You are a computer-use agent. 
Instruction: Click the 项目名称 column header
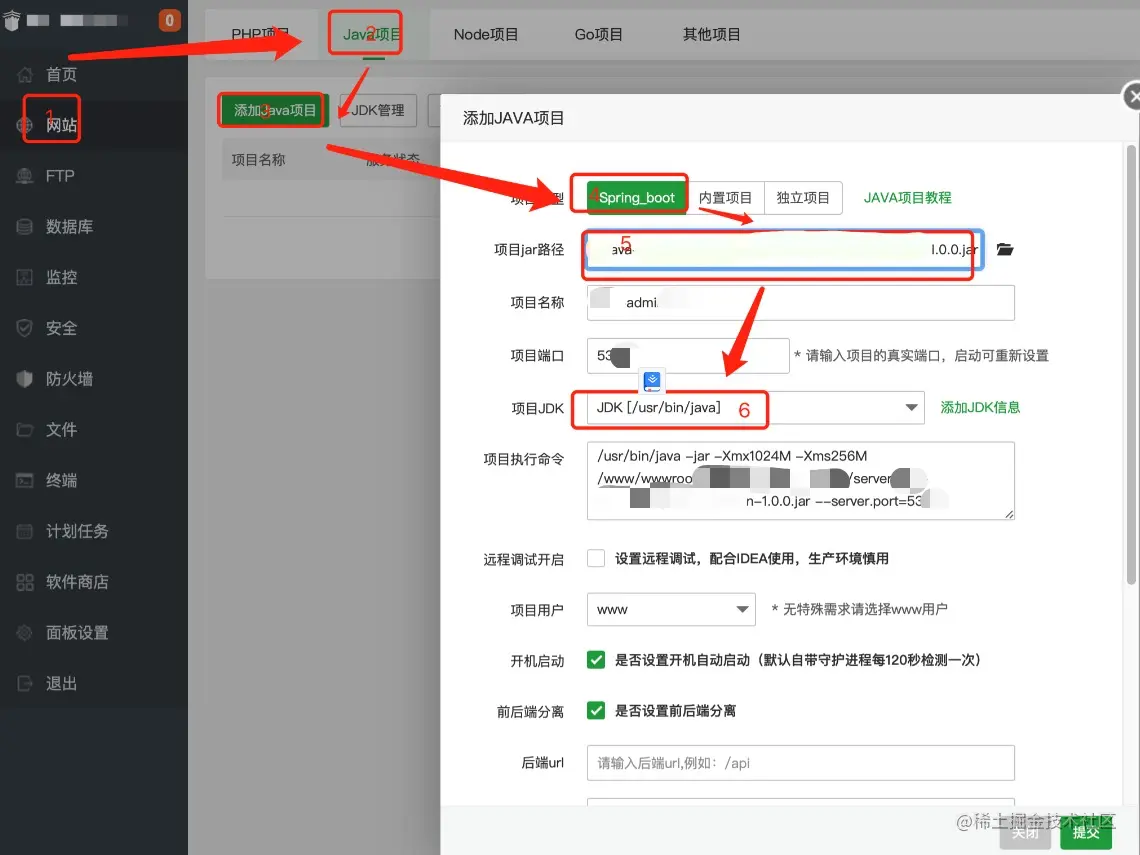point(258,160)
